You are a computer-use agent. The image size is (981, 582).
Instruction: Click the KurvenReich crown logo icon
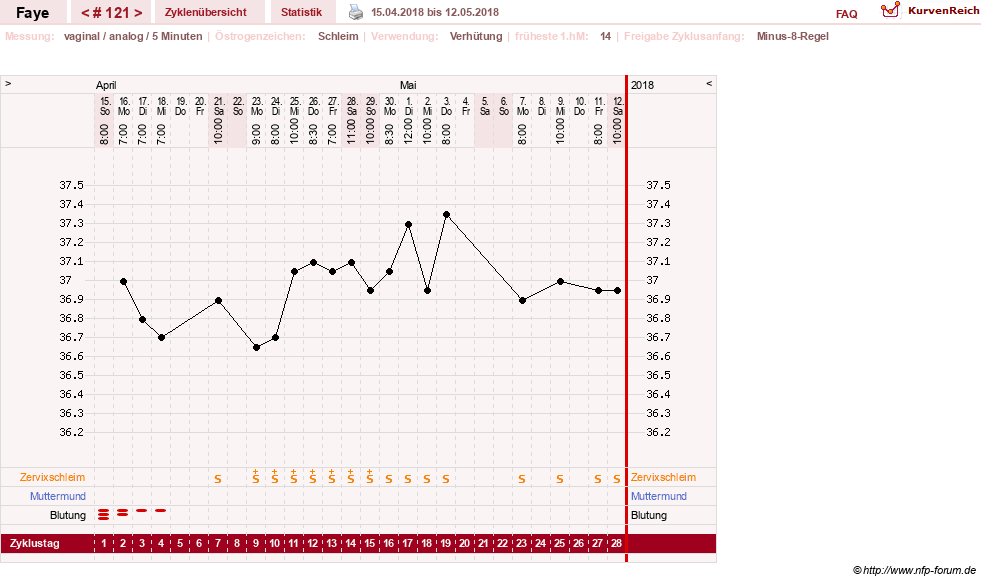coord(890,10)
